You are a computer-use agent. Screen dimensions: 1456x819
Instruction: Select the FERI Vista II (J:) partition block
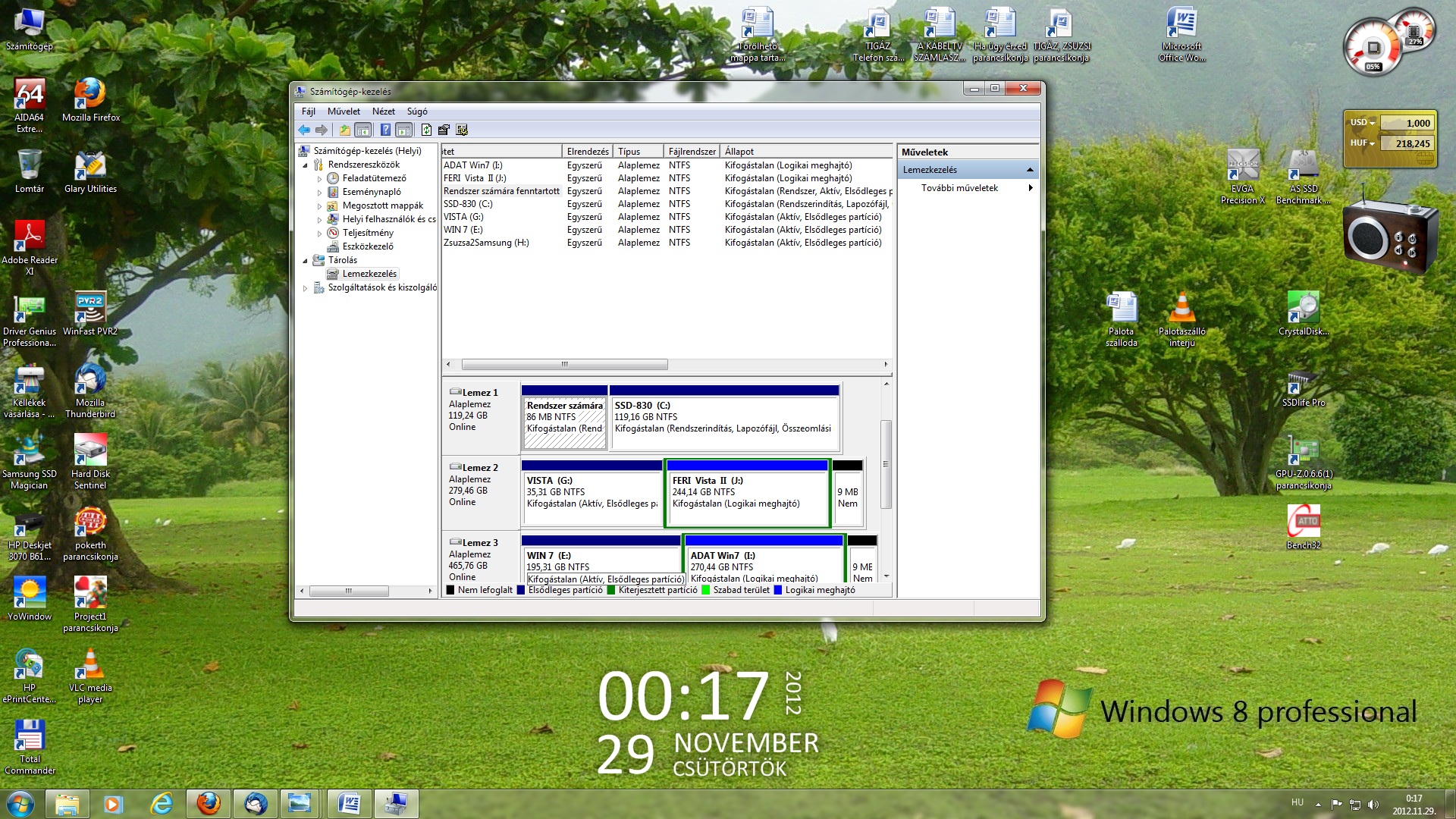click(x=748, y=492)
